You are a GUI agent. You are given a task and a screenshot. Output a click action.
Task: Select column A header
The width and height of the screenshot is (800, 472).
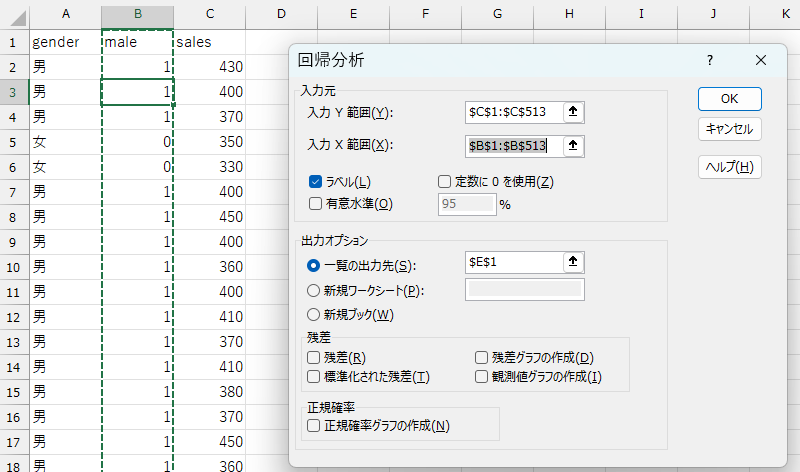coord(65,14)
